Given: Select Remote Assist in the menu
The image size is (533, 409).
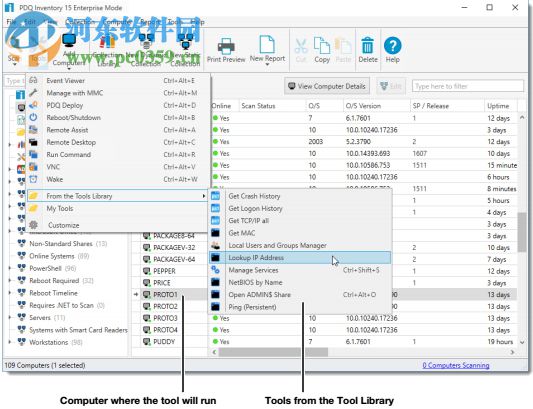Looking at the screenshot, I should coord(118,130).
